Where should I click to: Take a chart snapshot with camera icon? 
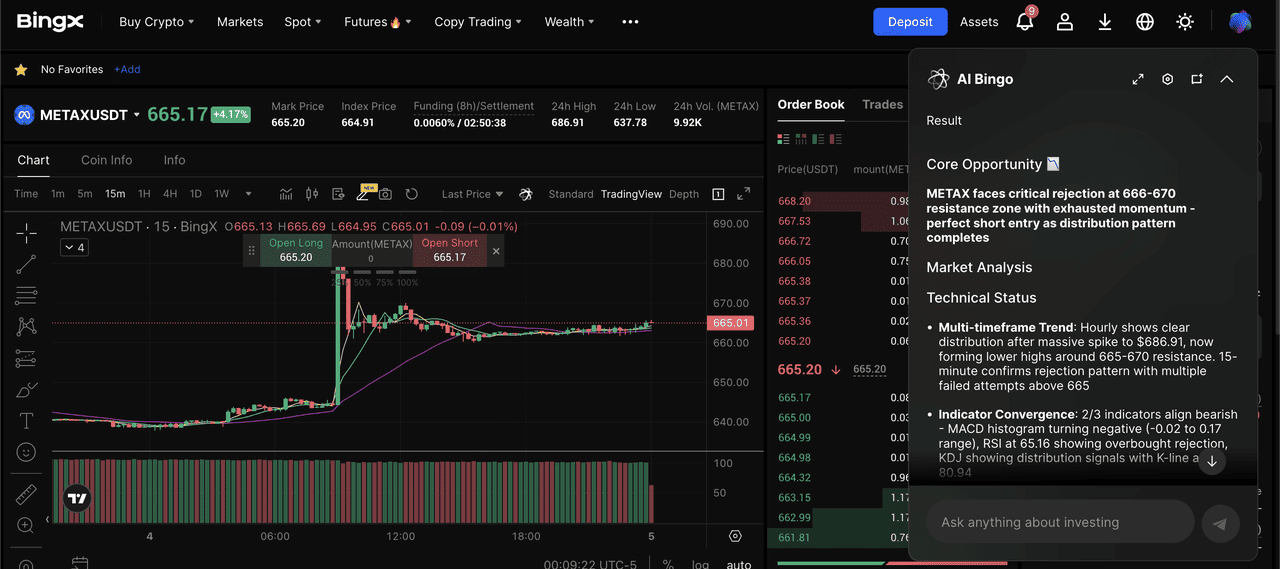(385, 194)
